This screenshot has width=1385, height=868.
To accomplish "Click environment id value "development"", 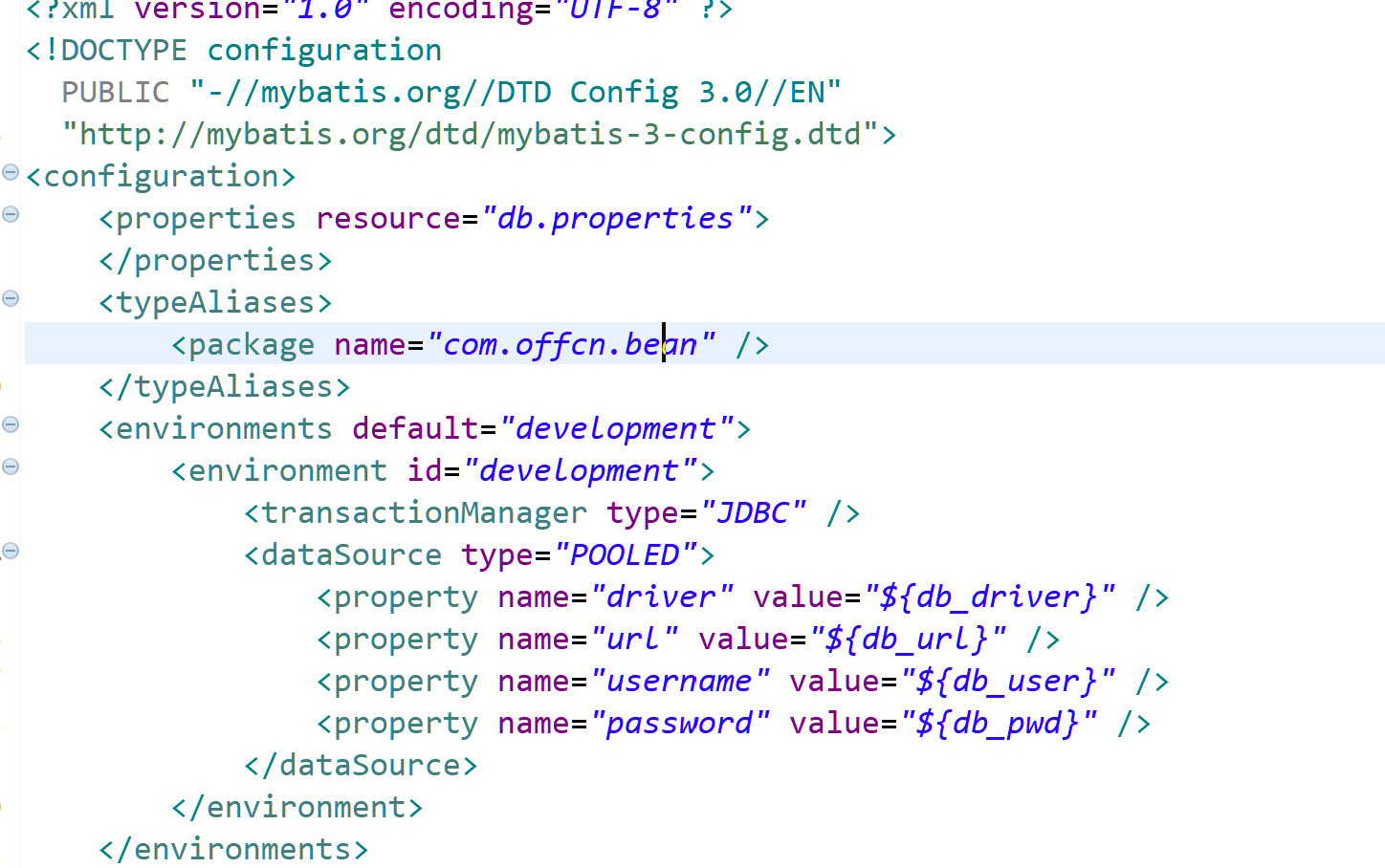I will coord(580,471).
